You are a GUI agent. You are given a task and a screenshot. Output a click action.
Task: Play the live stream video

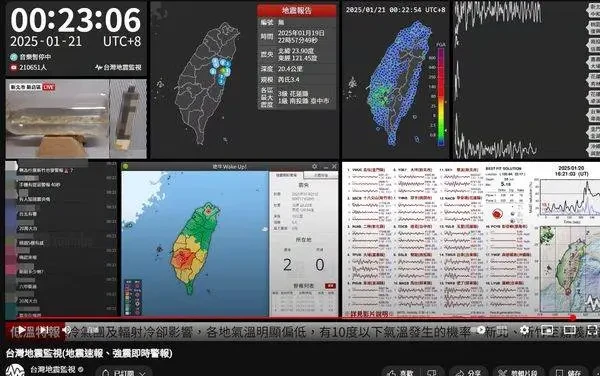coord(23,330)
